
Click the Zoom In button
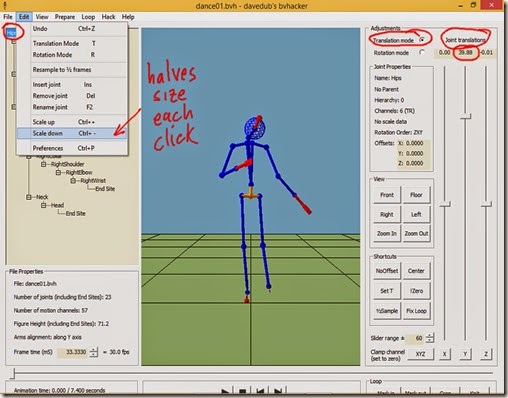[387, 234]
